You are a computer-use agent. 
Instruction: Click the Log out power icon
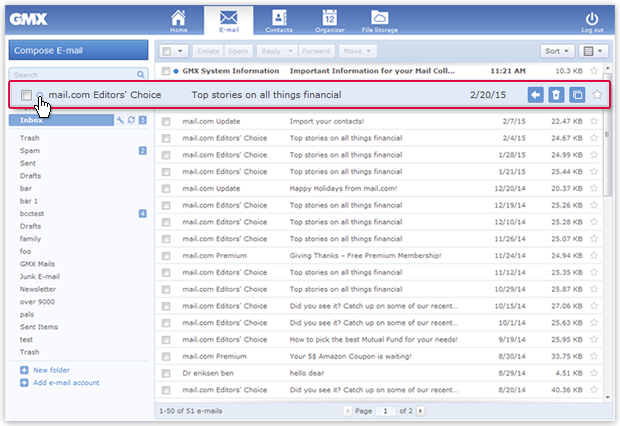point(592,21)
